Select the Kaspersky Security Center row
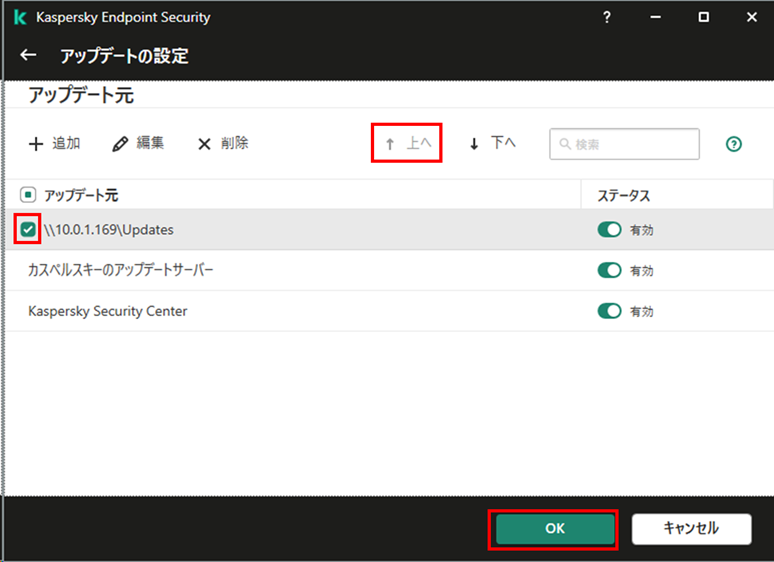This screenshot has height=562, width=774. click(x=389, y=311)
